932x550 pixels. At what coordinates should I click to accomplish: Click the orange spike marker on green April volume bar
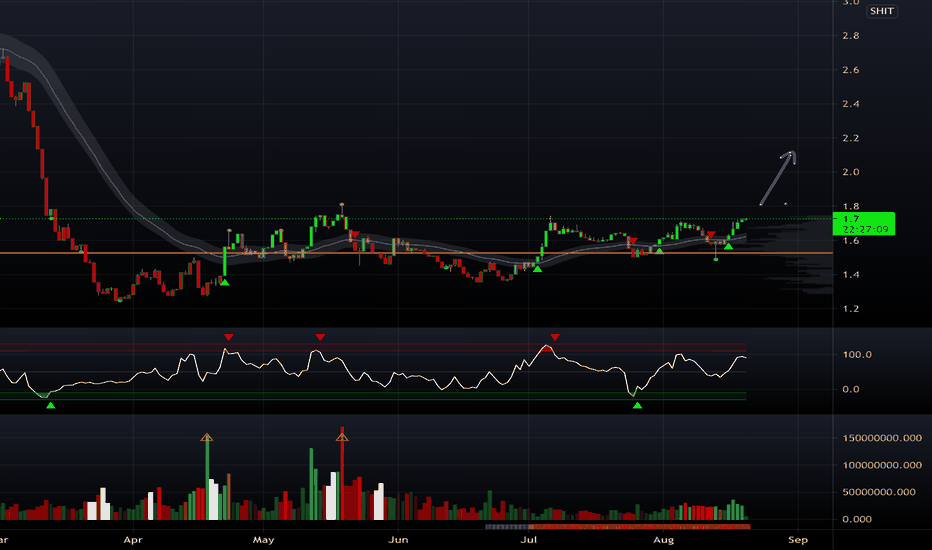pos(206,438)
